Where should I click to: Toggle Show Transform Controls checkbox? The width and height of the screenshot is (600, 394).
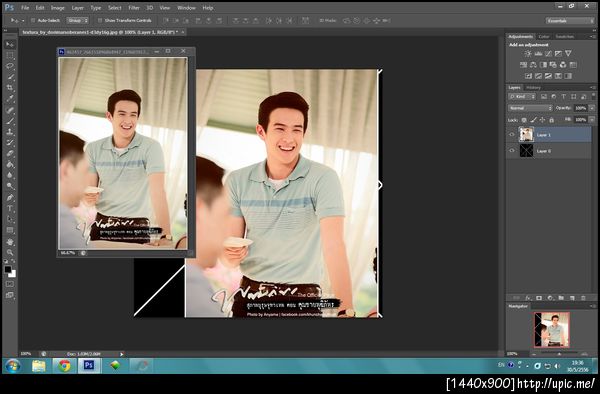(100, 20)
